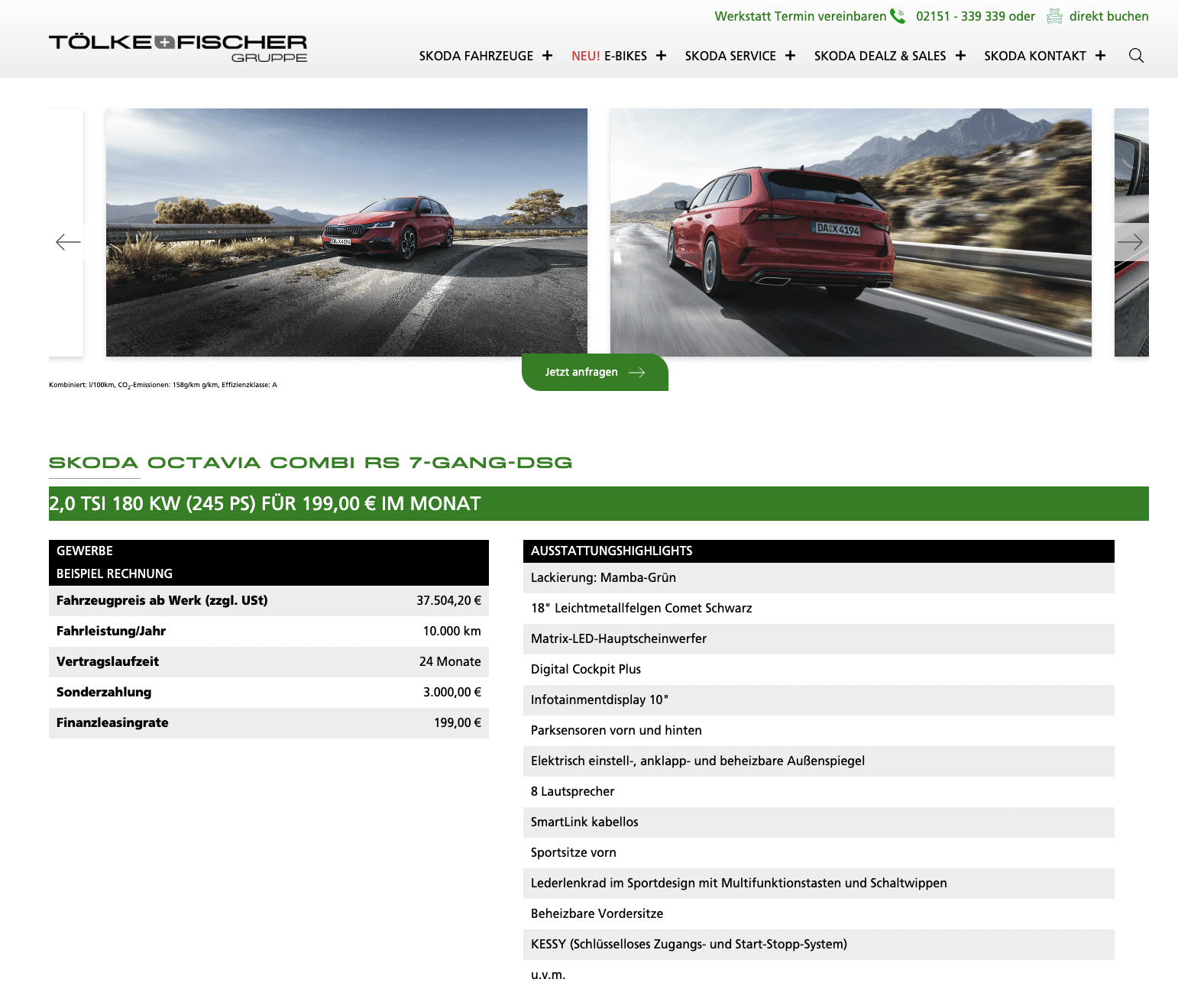Go to previous slide with left arrow

point(68,242)
